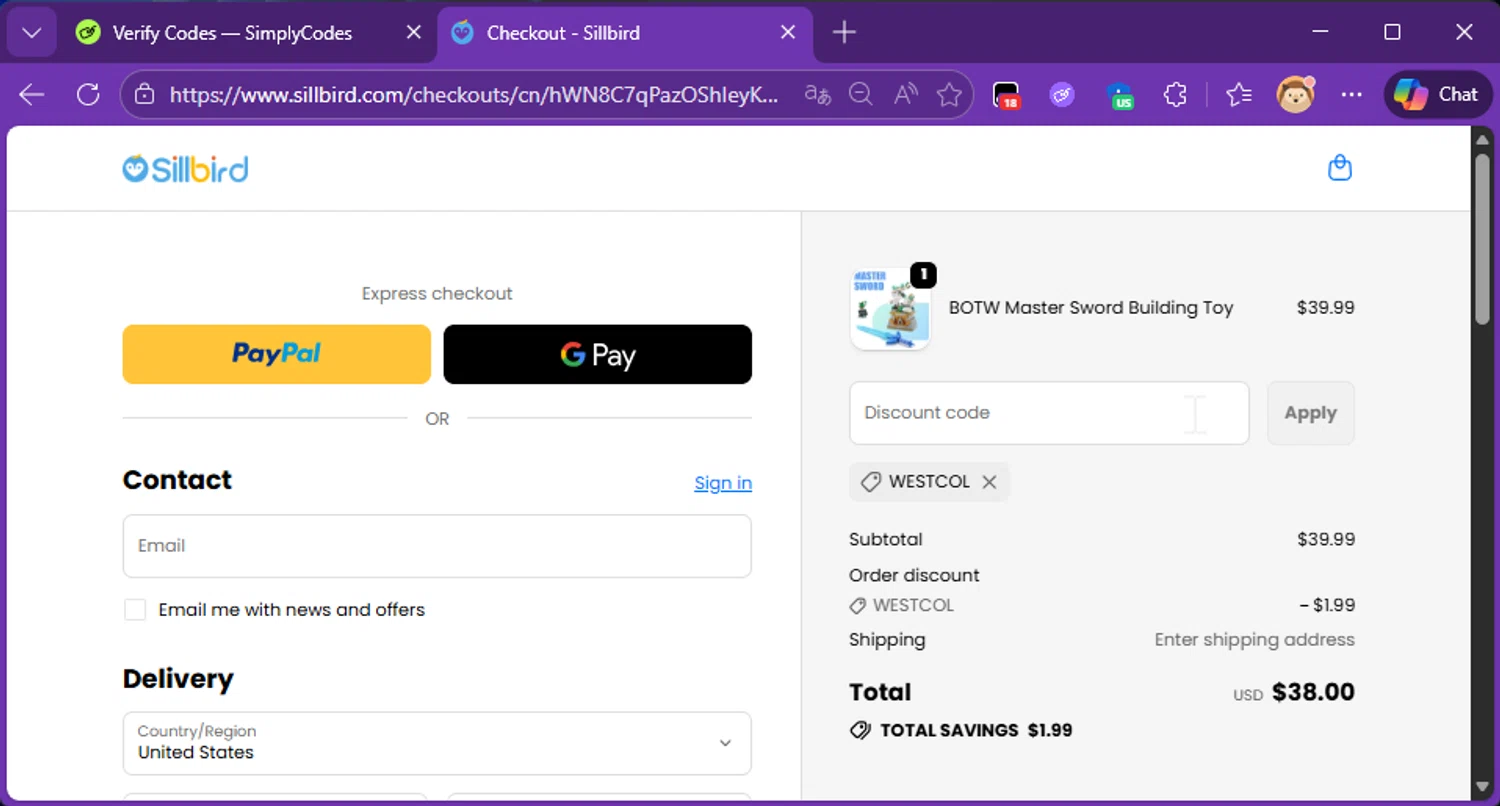
Task: Remove the WESTCOL discount code tag
Action: coord(989,482)
